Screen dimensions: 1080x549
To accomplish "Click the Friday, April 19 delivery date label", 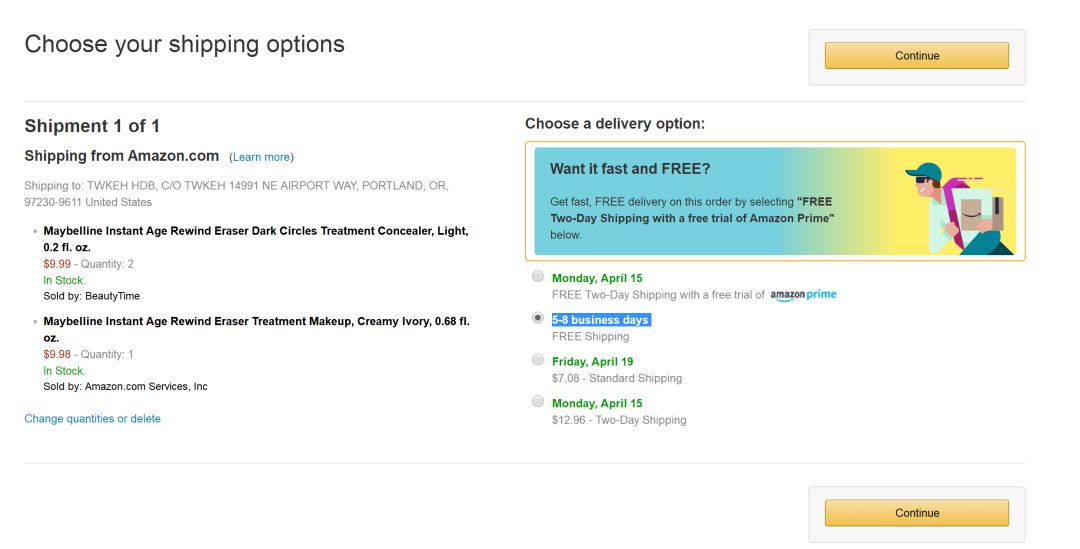I will coord(592,362).
